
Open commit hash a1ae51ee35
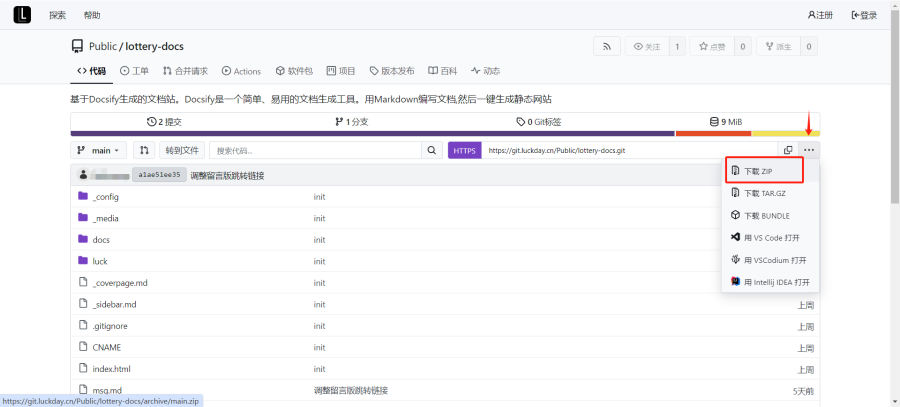[x=159, y=175]
